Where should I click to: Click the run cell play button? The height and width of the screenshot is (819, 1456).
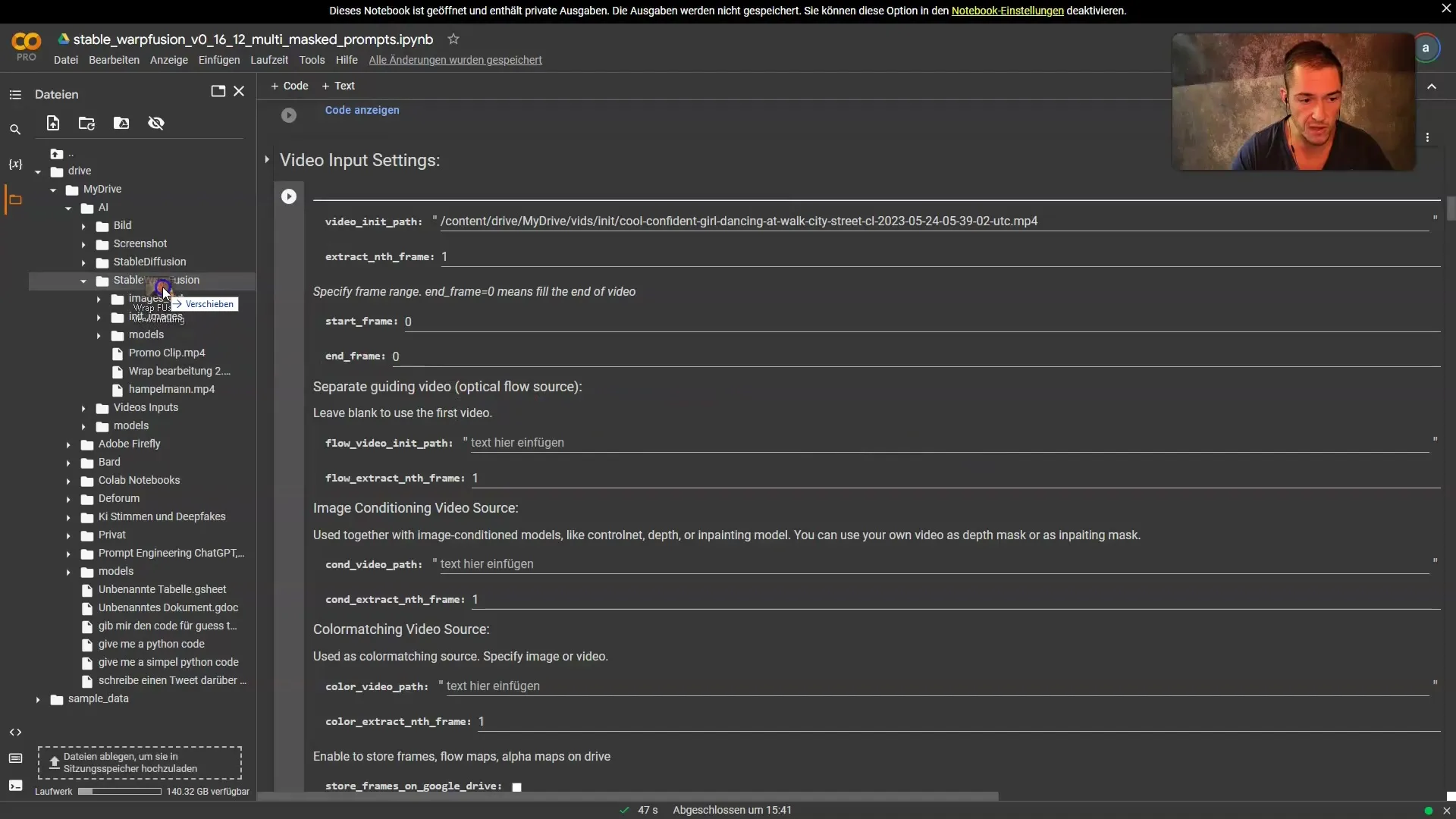289,197
